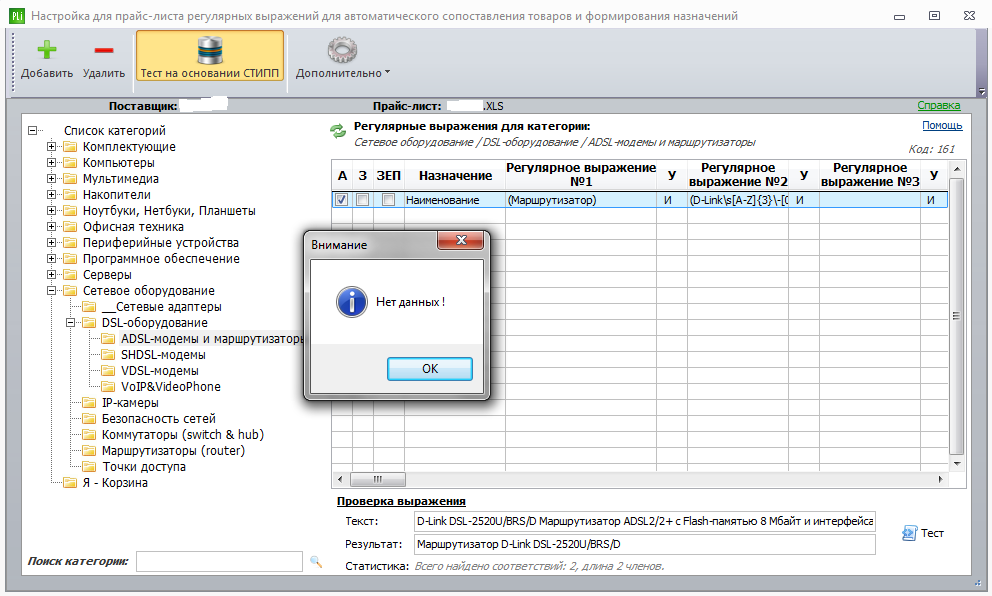Expand the Периферийные устройства category
Image resolution: width=992 pixels, height=596 pixels.
[x=51, y=242]
